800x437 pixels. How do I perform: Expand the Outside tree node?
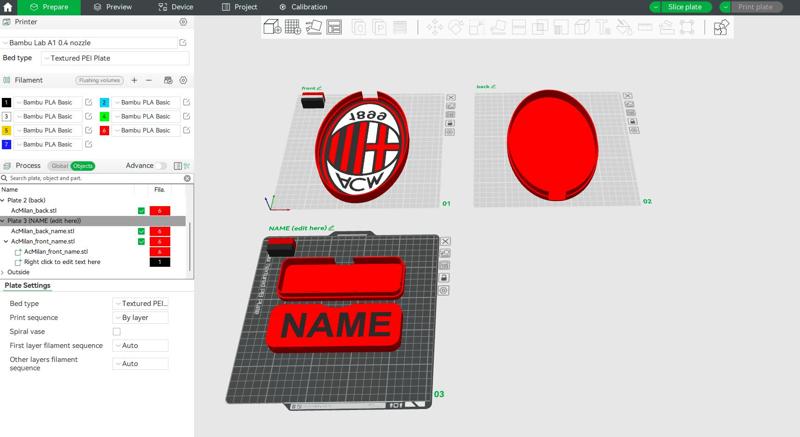(x=3, y=272)
